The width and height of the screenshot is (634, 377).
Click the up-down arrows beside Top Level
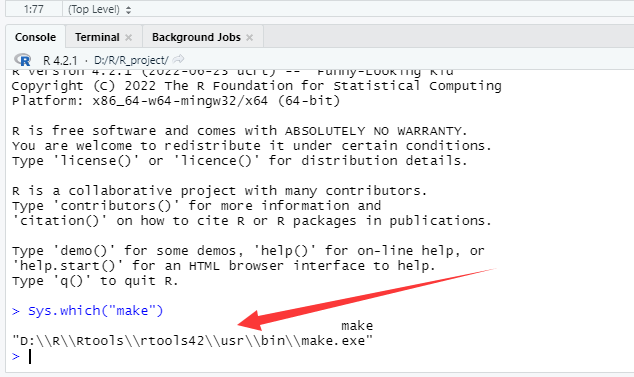point(128,10)
